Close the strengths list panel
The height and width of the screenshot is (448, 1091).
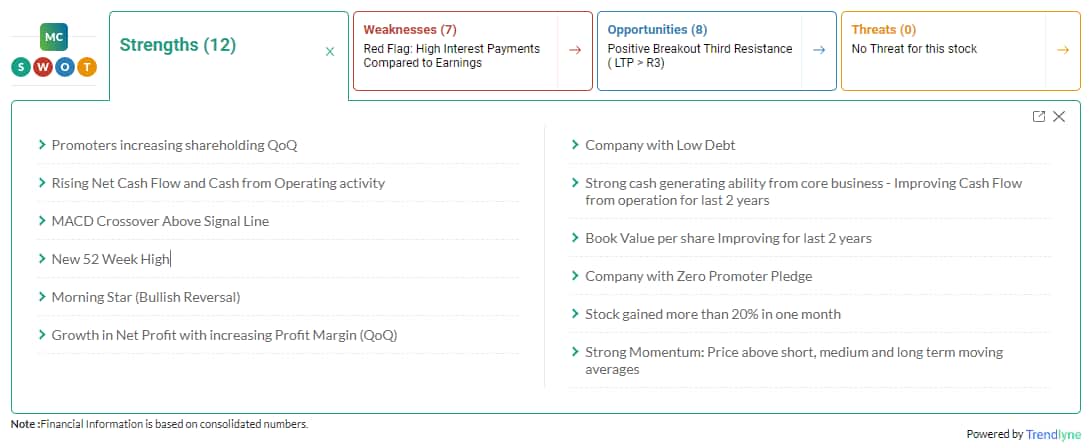click(x=1060, y=117)
